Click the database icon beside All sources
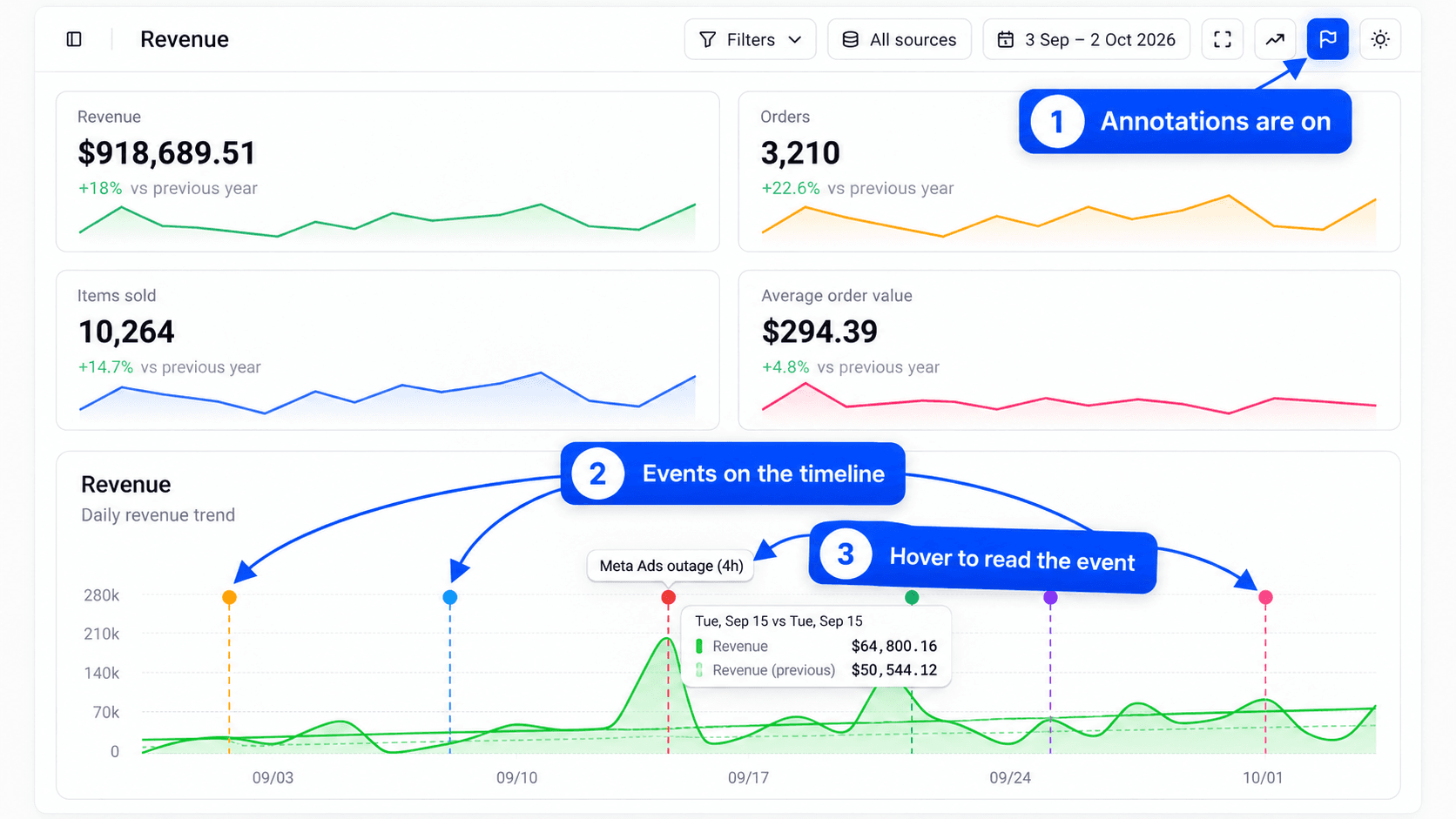The width and height of the screenshot is (1456, 819). click(x=850, y=39)
